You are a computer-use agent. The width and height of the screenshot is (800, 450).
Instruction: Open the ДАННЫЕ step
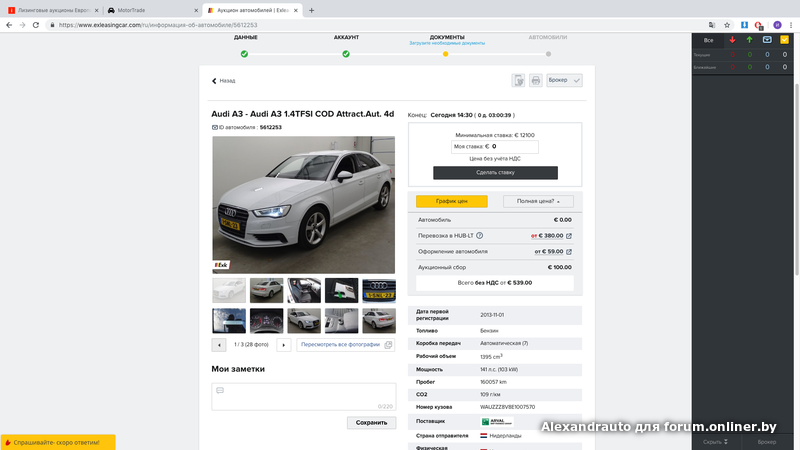tap(245, 37)
